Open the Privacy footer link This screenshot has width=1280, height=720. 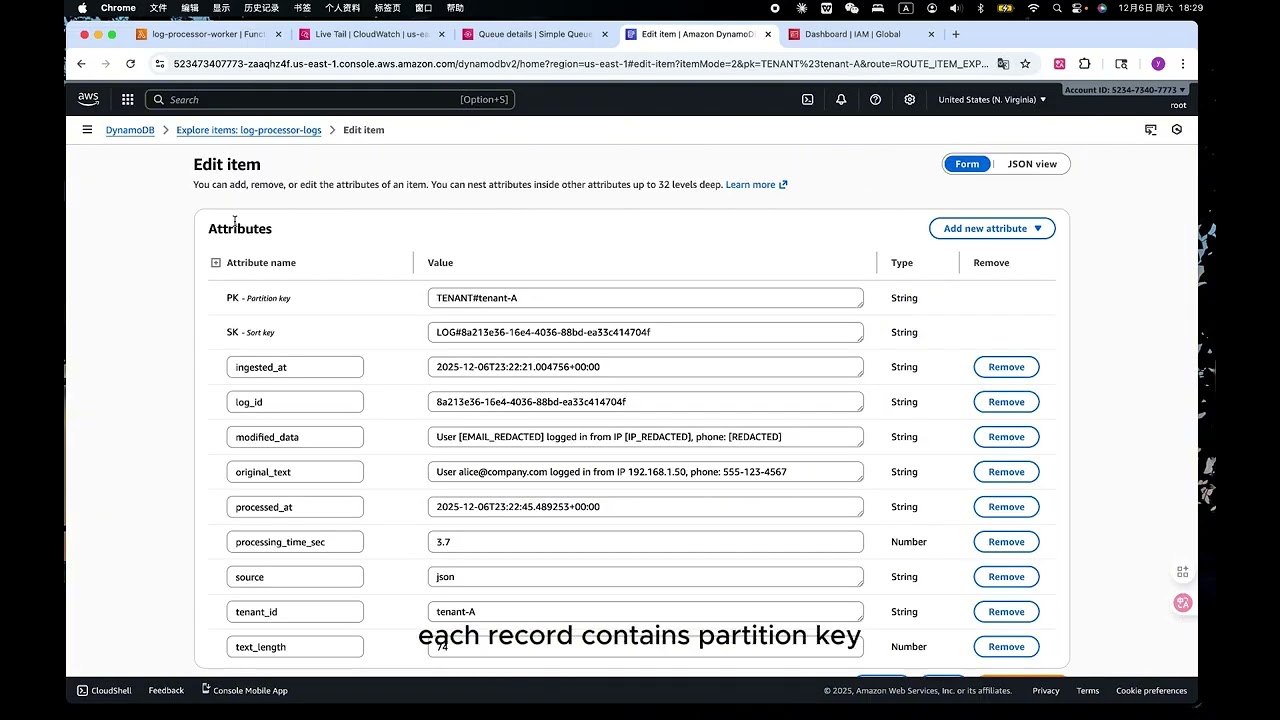point(1046,690)
